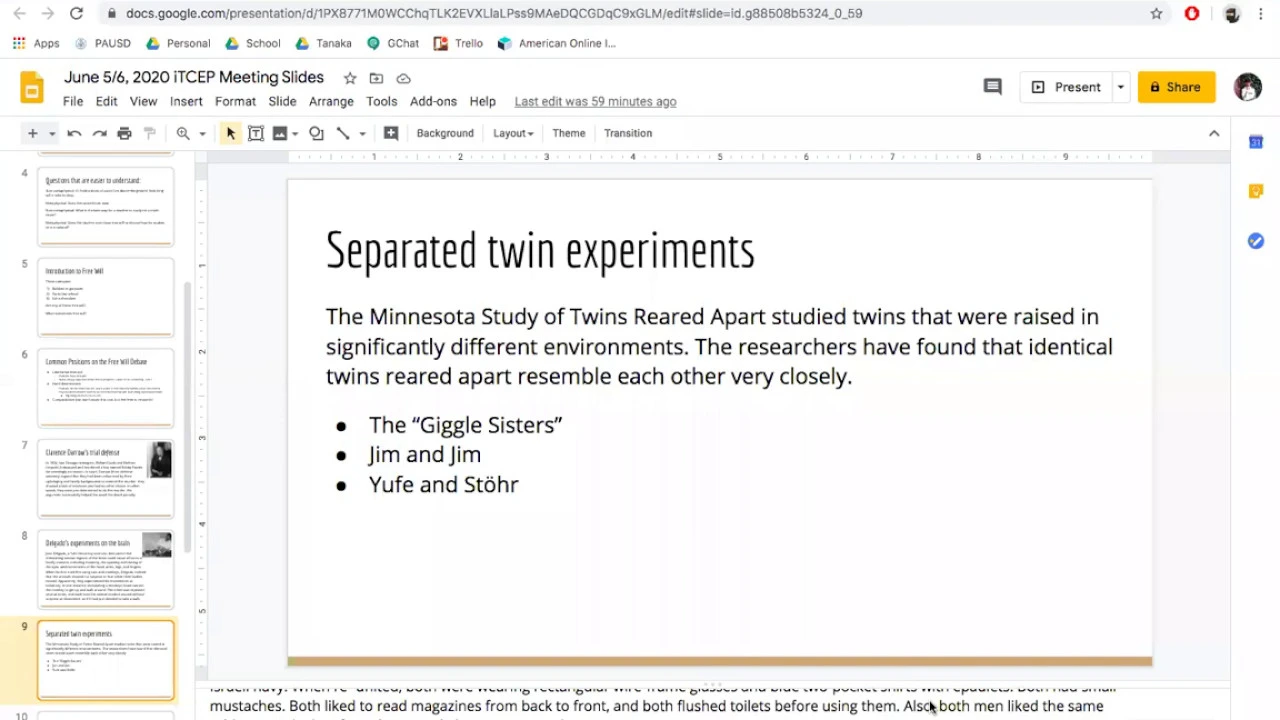
Task: Click the Add comment toolbar icon
Action: (391, 133)
